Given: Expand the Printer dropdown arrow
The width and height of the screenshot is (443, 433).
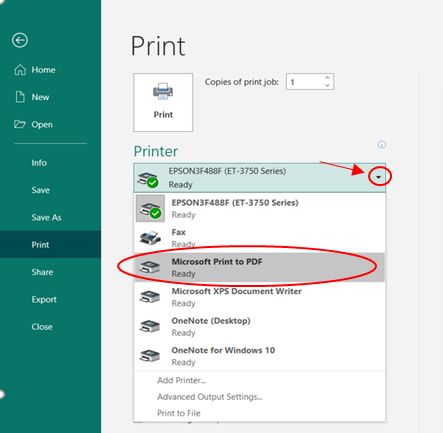Looking at the screenshot, I should tap(378, 177).
